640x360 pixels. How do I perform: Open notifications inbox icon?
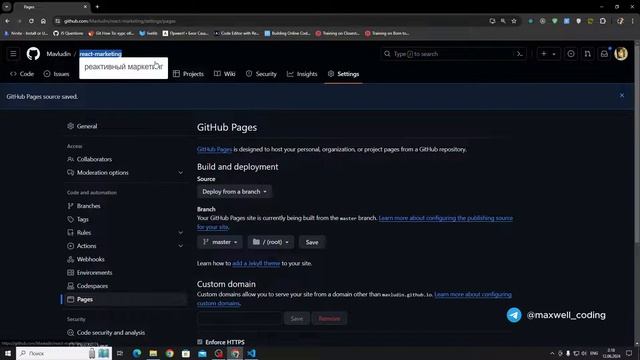(604, 54)
